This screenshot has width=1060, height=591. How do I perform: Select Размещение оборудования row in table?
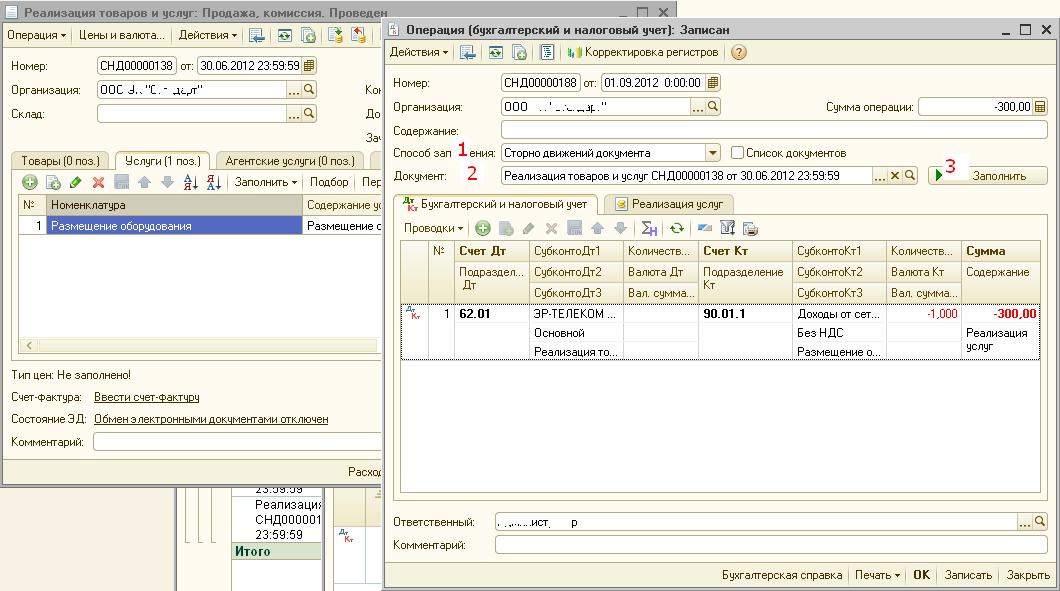174,226
